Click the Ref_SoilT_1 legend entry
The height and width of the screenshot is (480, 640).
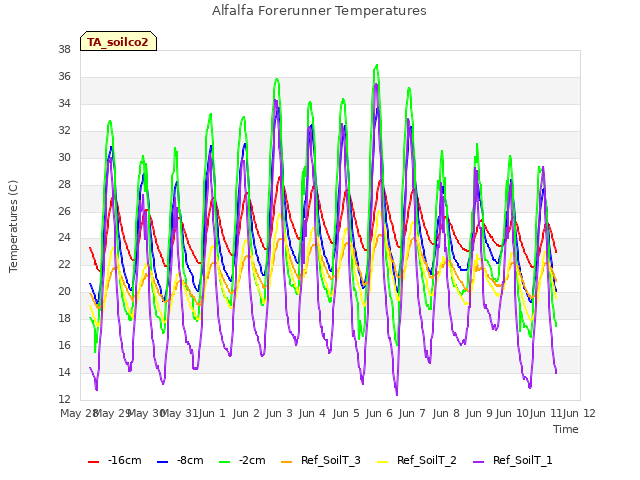(513, 460)
